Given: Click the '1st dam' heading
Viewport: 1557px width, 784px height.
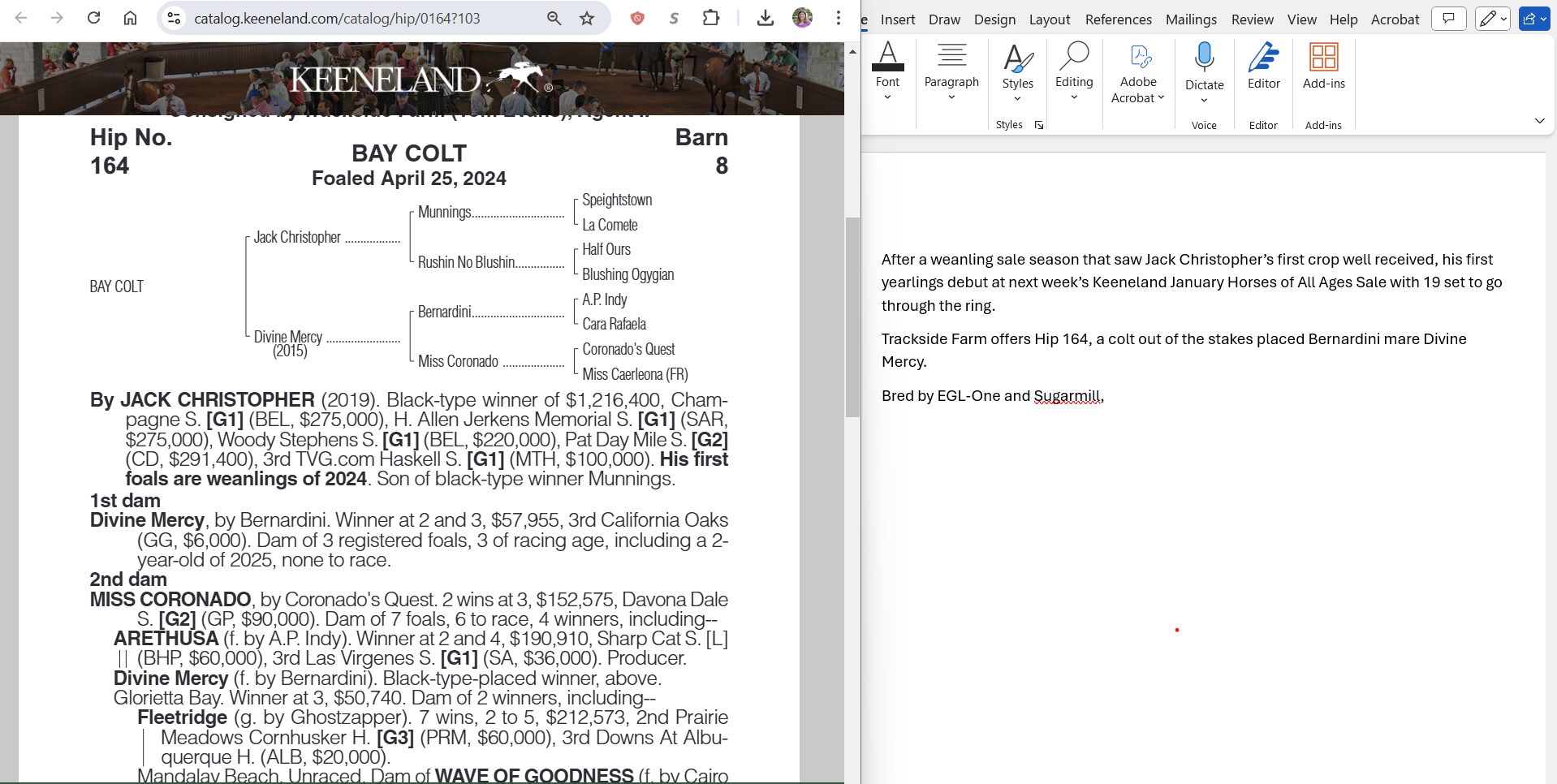Looking at the screenshot, I should point(125,501).
